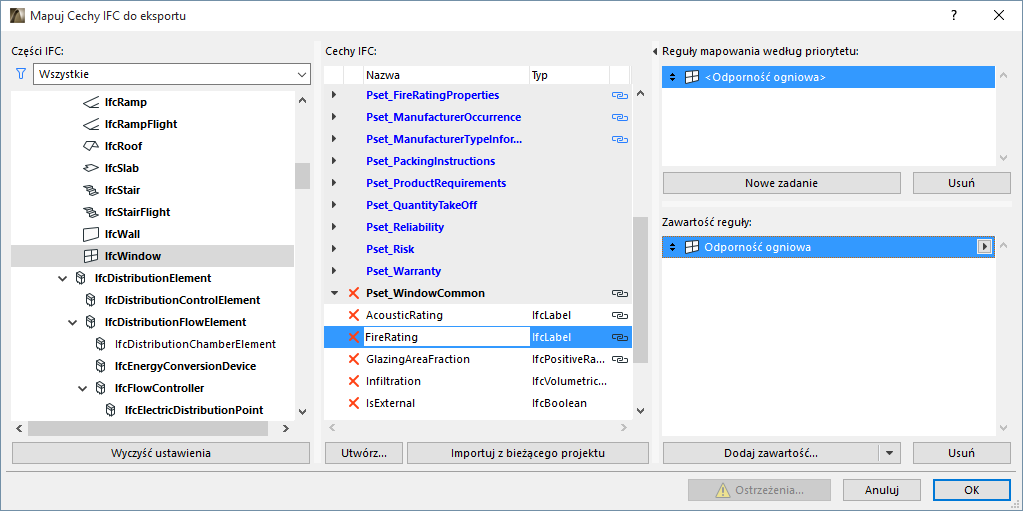This screenshot has width=1023, height=511.
Task: Open the Wszystkie filter dropdown
Action: [x=302, y=74]
